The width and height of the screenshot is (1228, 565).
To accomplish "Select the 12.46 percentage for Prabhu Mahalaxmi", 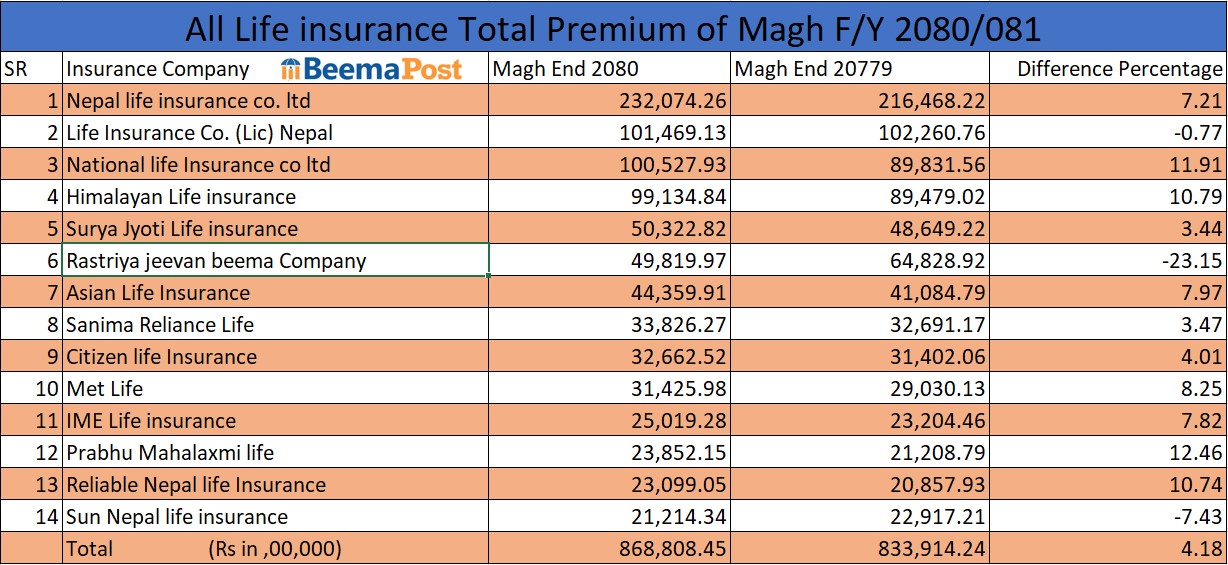I will (x=1108, y=453).
